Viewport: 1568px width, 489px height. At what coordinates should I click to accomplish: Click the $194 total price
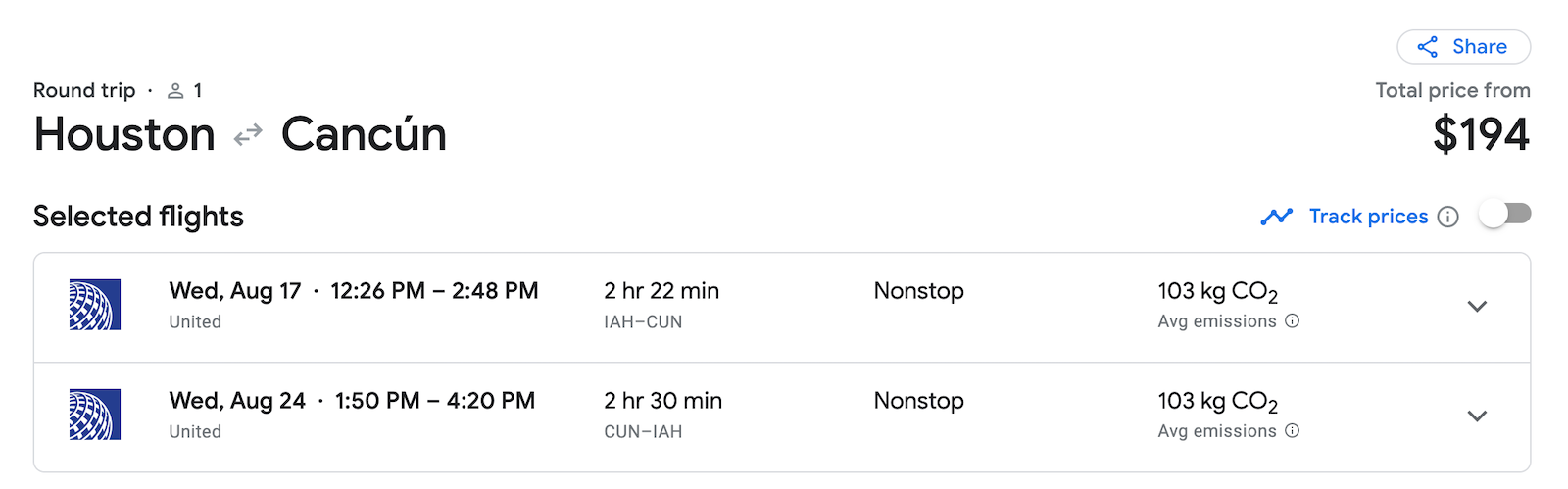pos(1481,134)
